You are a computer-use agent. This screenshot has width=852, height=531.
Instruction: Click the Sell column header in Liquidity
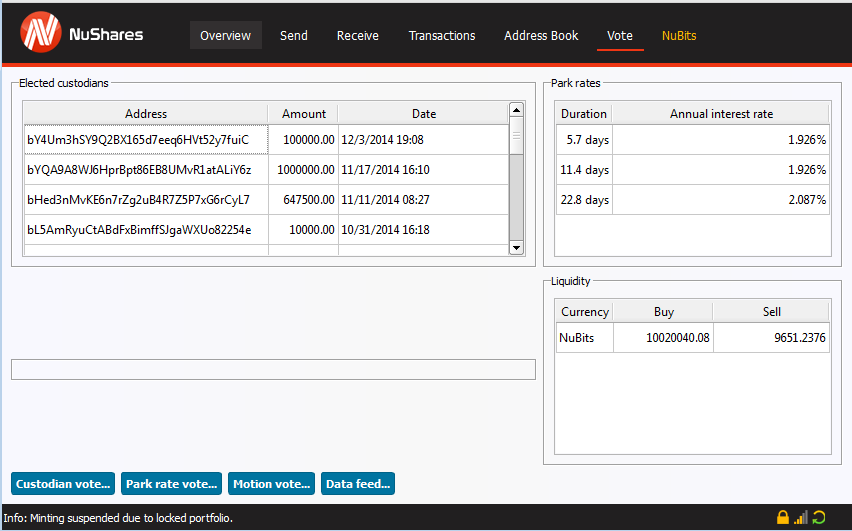772,311
